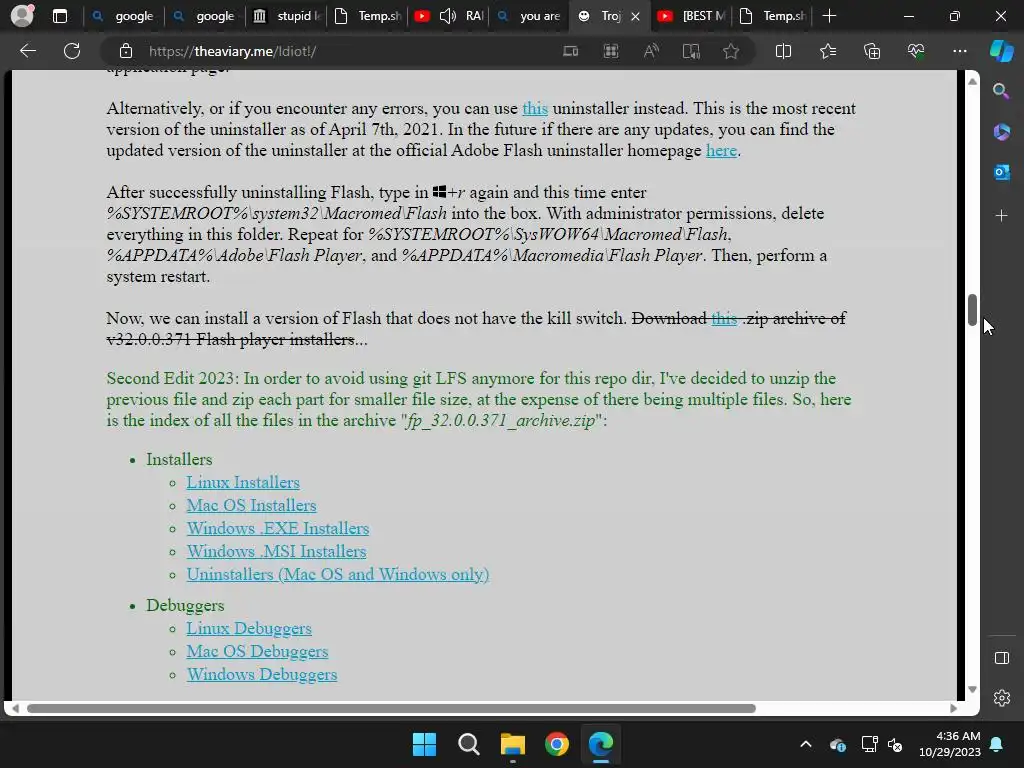Image resolution: width=1024 pixels, height=768 pixels.
Task: Open Mac OS Debuggers link
Action: [x=257, y=651]
